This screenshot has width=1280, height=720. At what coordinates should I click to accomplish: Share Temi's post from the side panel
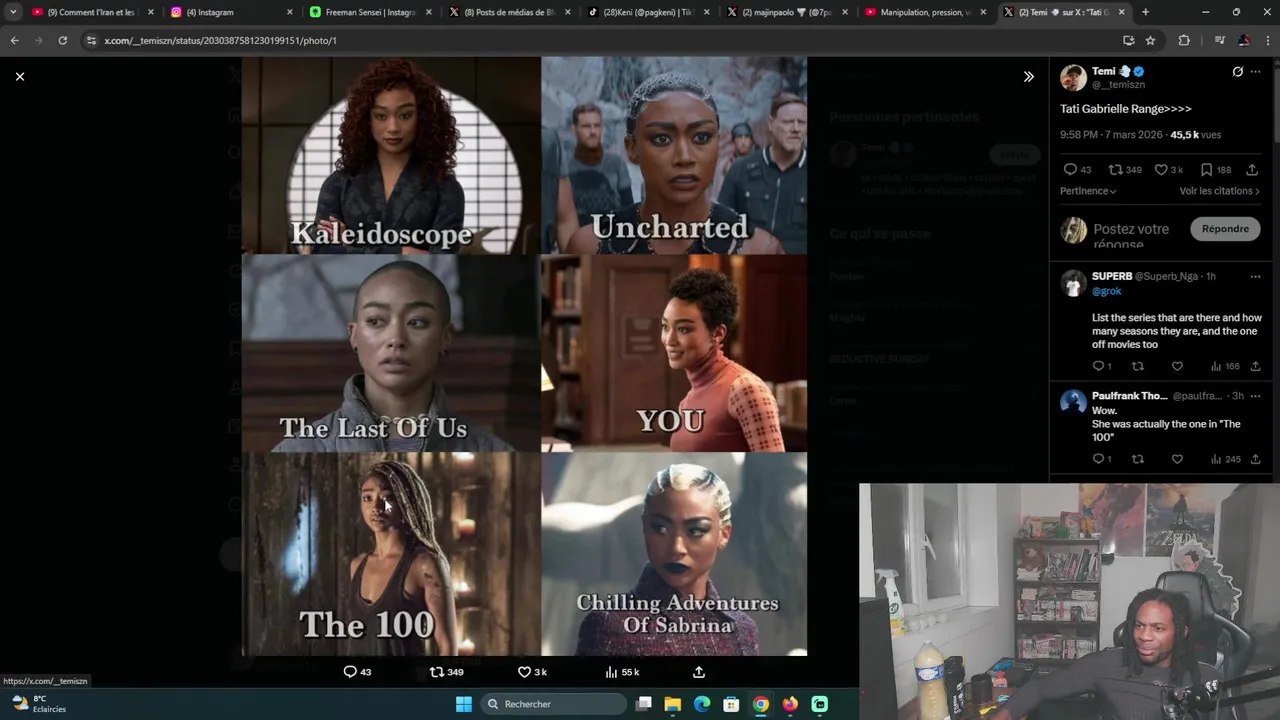pos(1252,170)
